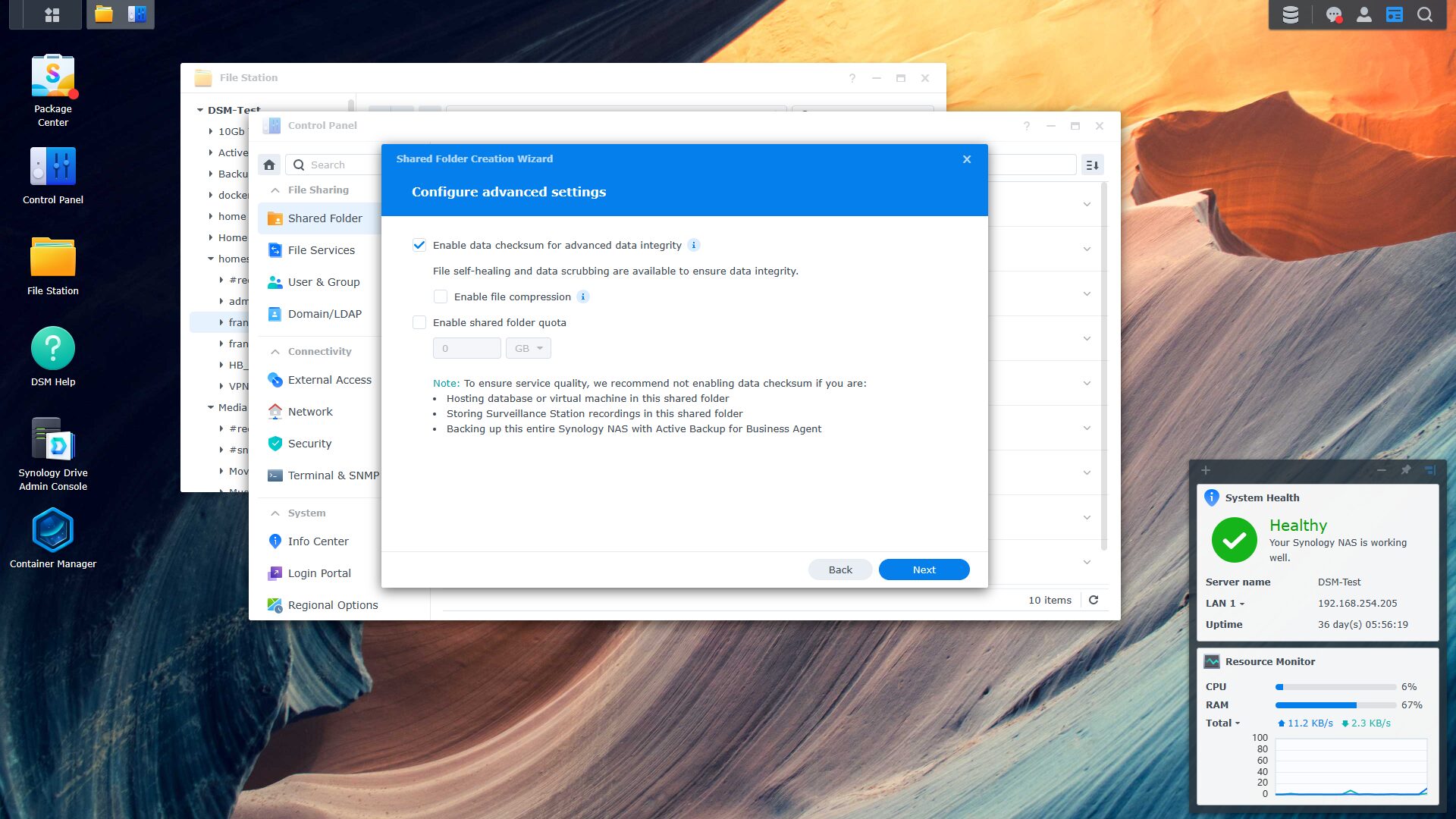Image resolution: width=1456 pixels, height=819 pixels.
Task: Click the info icon beside file compression
Action: (x=583, y=297)
